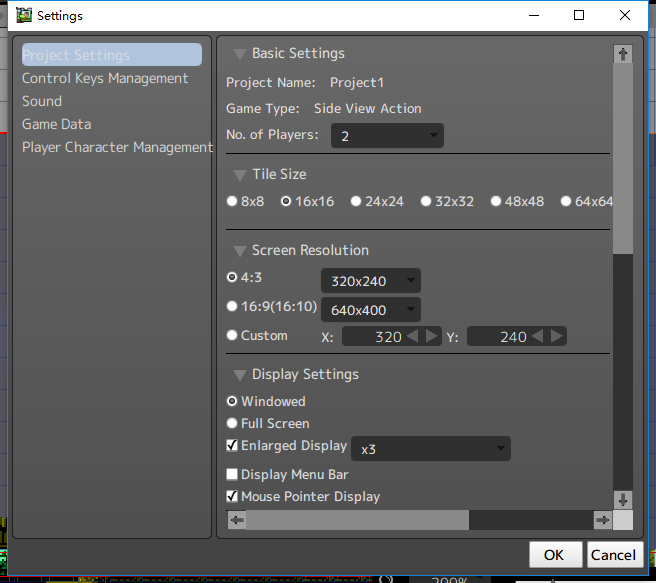
Task: Open the Sound settings page
Action: pyautogui.click(x=42, y=101)
